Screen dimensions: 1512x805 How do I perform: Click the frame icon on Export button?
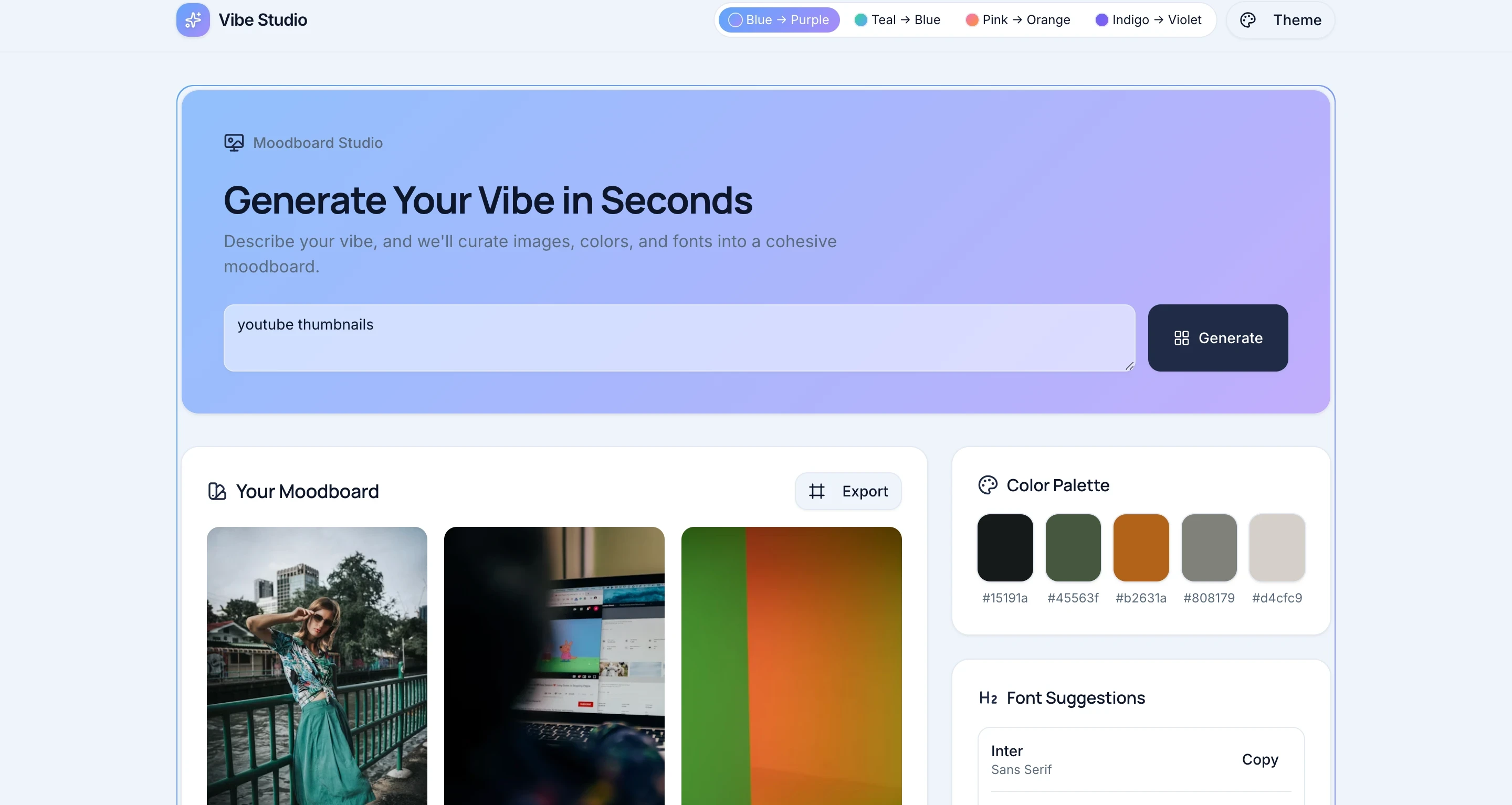click(x=816, y=491)
